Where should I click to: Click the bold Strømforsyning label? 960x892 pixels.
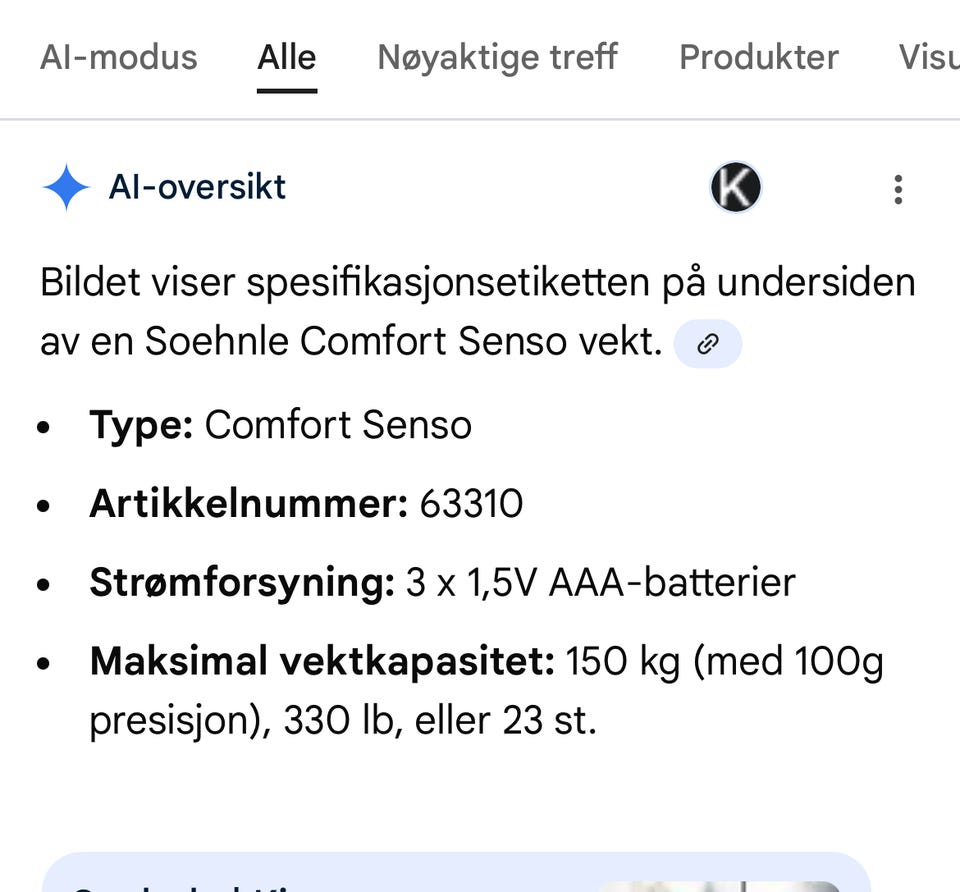(242, 582)
